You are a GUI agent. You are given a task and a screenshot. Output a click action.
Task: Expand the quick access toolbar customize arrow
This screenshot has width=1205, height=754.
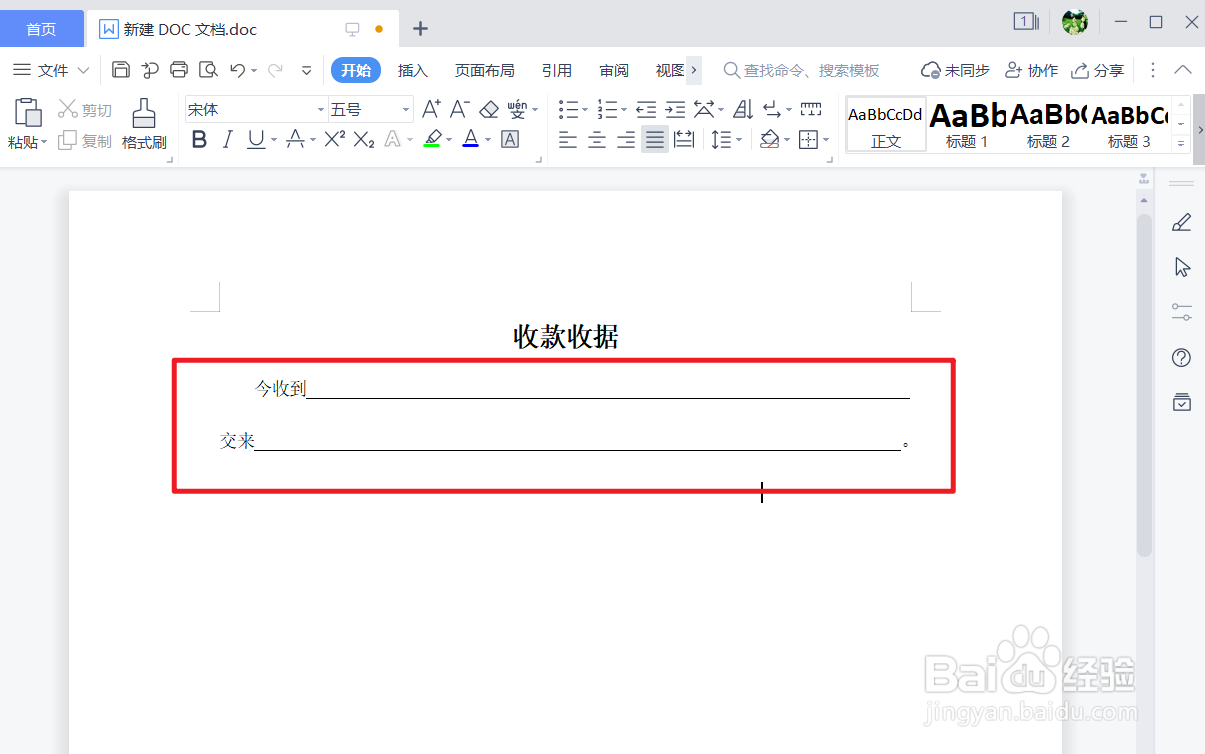(307, 70)
